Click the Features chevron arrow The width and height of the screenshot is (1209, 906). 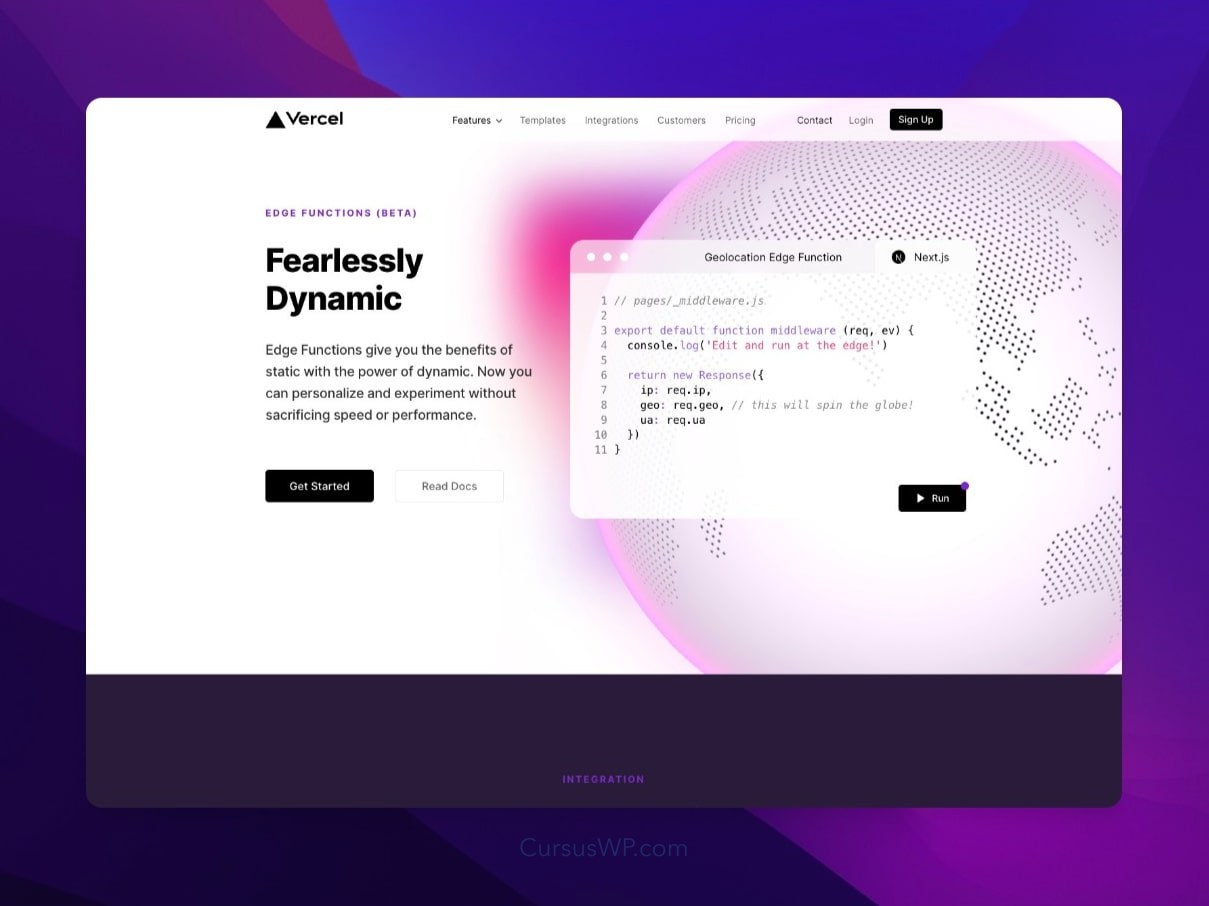tap(499, 121)
